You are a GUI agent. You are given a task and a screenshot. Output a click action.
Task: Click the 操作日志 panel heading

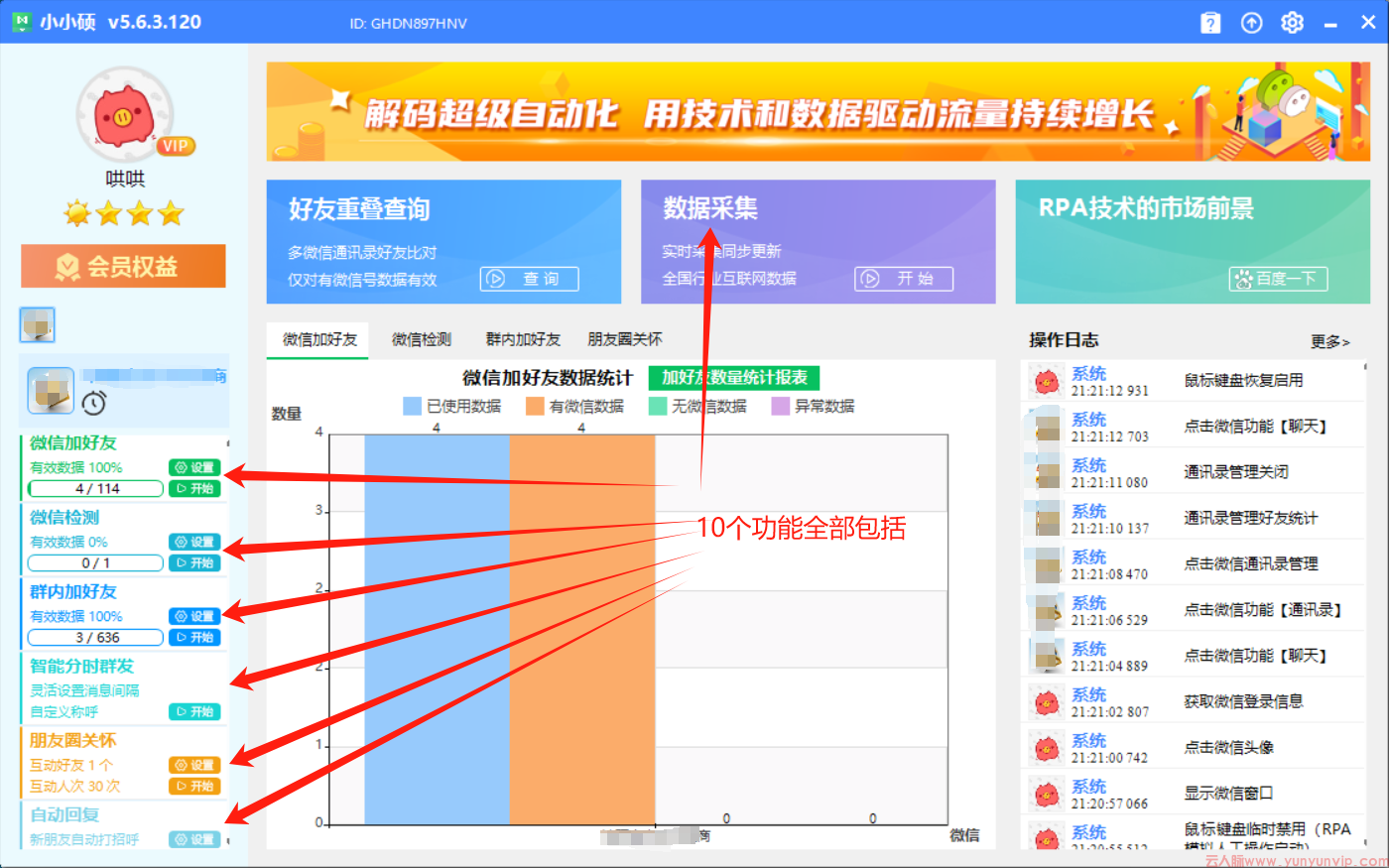coord(1064,340)
